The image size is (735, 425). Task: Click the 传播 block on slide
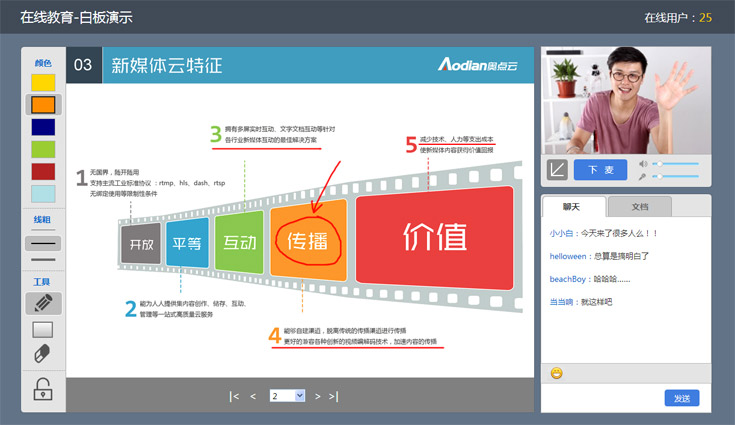pyautogui.click(x=308, y=241)
